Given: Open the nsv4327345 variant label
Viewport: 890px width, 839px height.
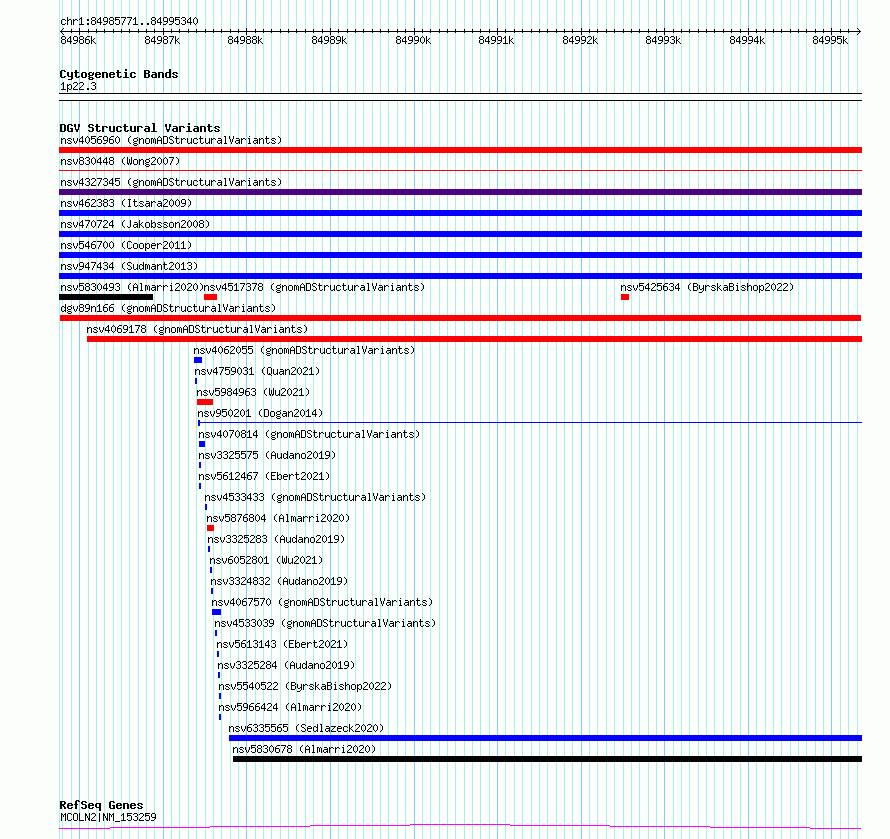Looking at the screenshot, I should pos(171,182).
